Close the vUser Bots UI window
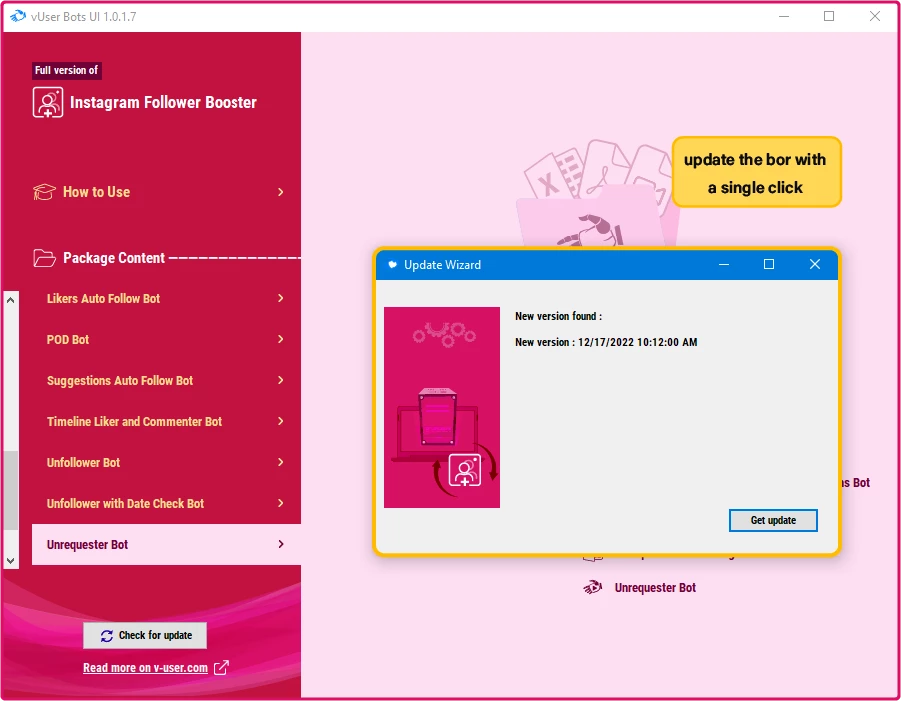901x701 pixels. 875,16
